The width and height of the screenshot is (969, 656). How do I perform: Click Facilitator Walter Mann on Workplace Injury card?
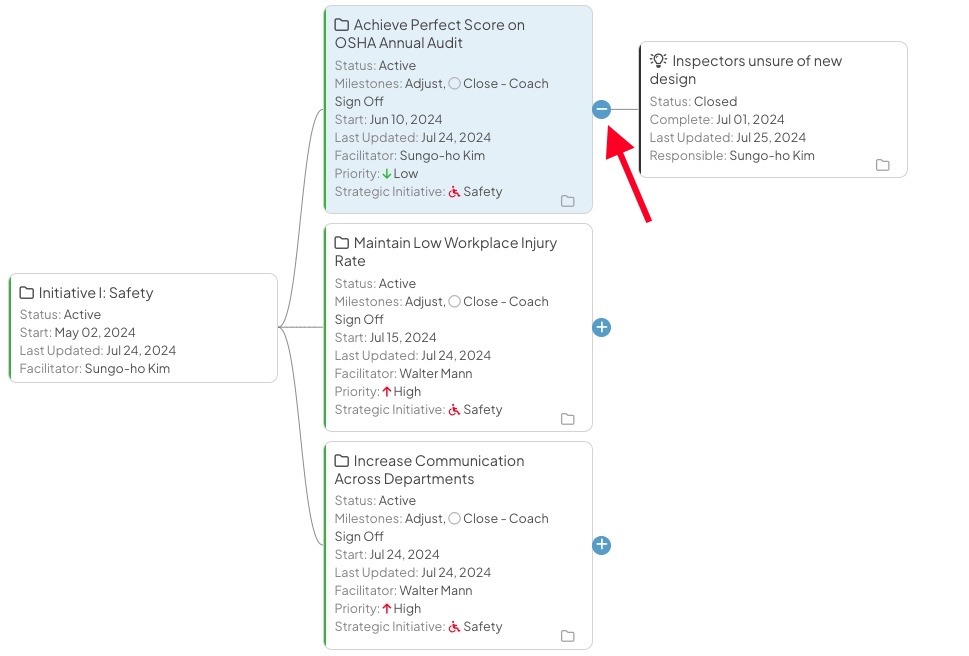point(404,374)
